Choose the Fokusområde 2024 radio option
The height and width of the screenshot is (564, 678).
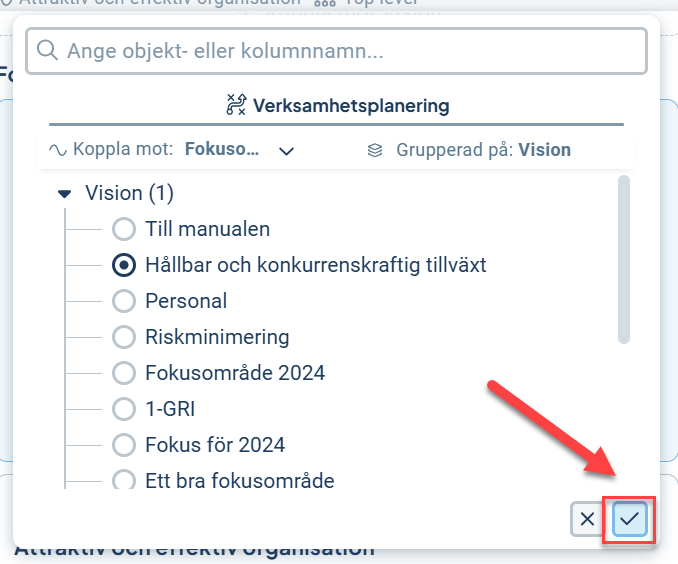[124, 373]
